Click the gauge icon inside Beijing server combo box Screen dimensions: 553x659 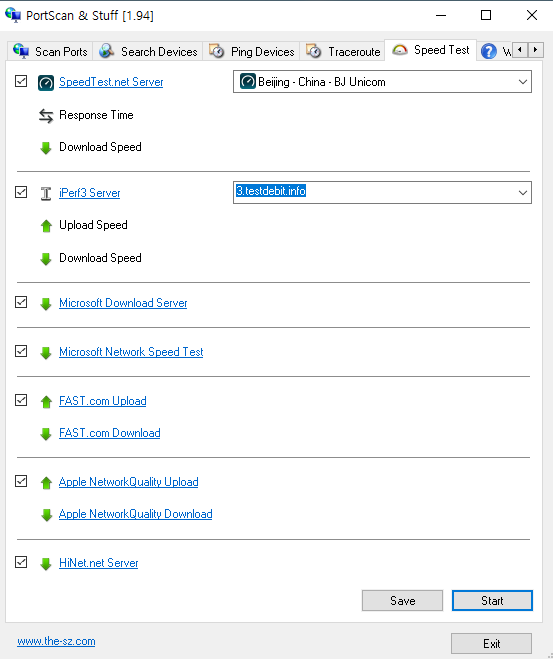248,82
